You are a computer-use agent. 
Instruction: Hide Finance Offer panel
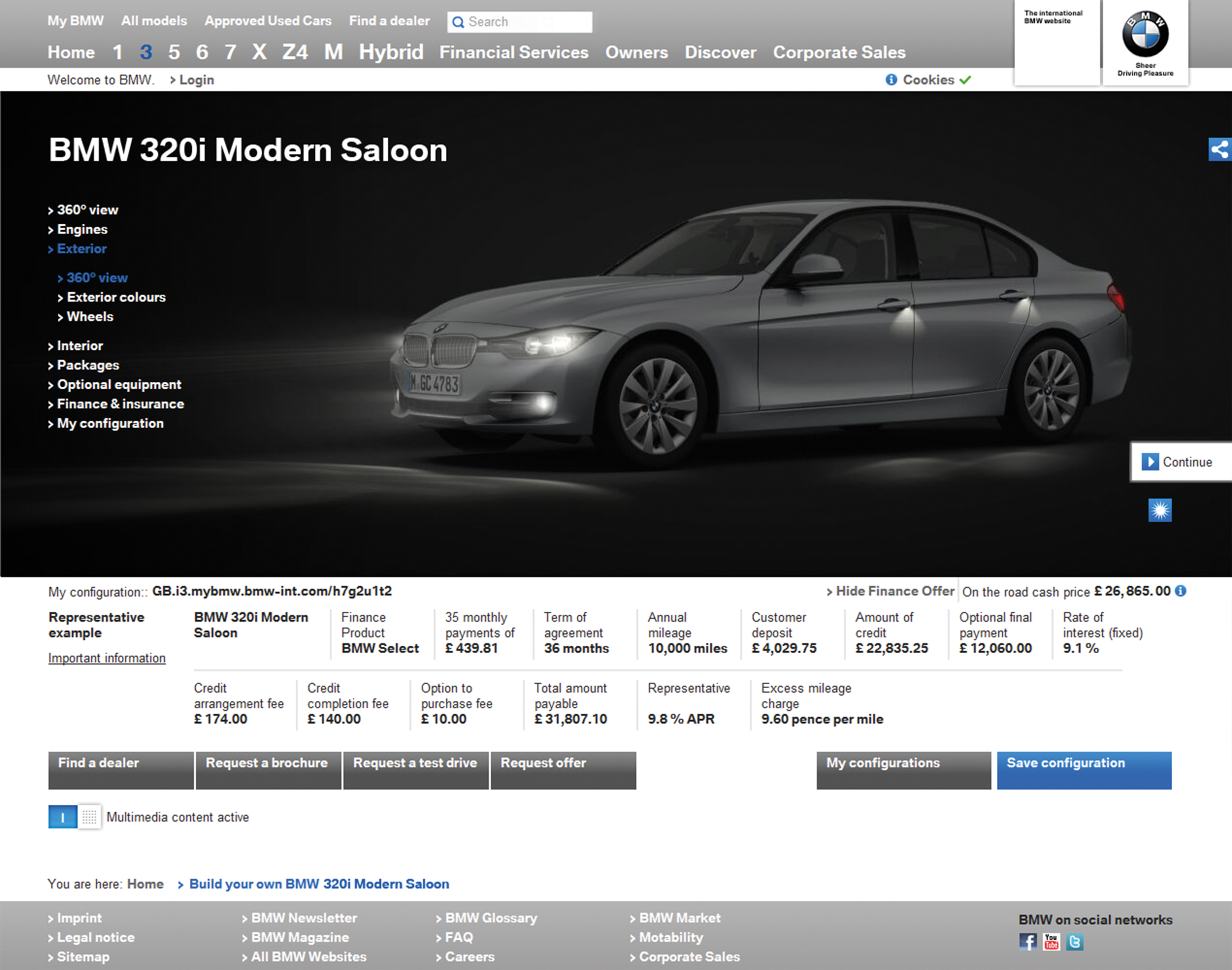(894, 591)
